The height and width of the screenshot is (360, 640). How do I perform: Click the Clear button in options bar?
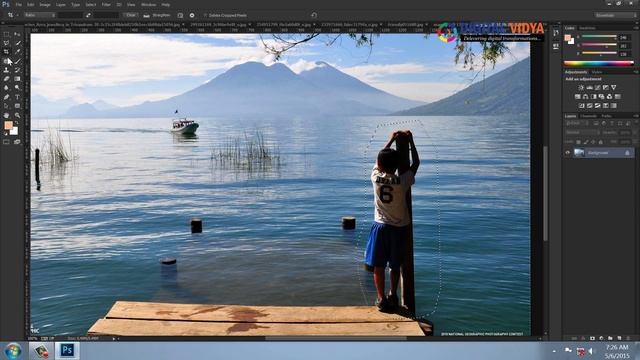coord(131,15)
